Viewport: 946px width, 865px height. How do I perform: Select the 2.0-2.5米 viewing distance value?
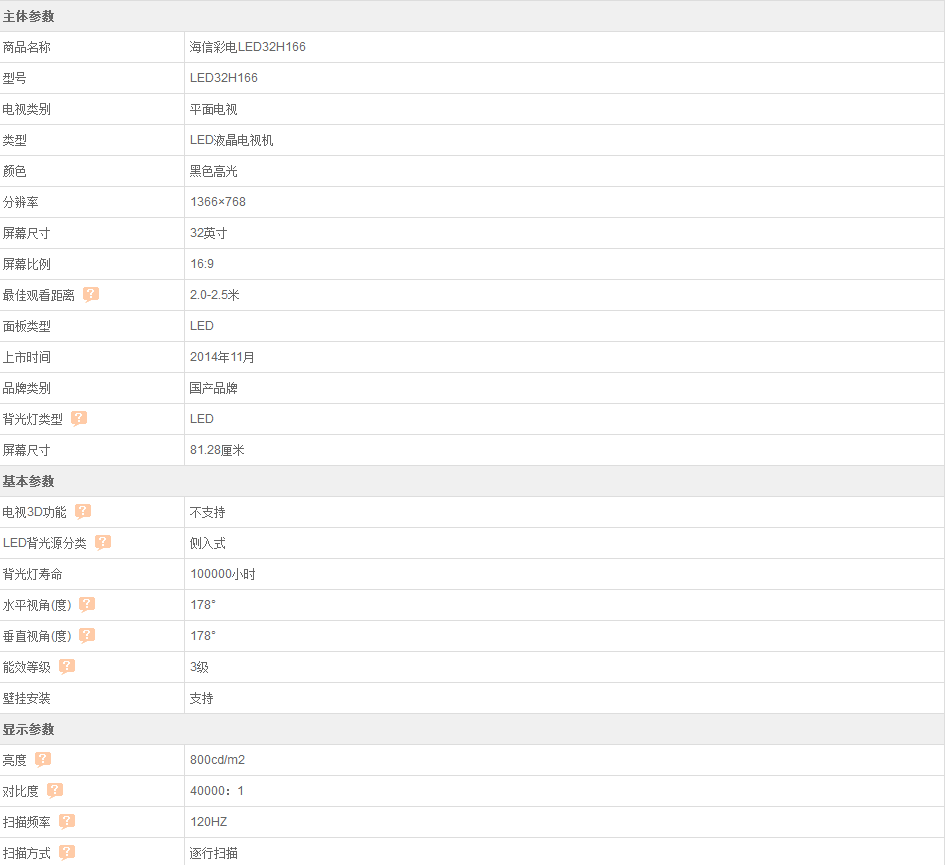tap(215, 295)
